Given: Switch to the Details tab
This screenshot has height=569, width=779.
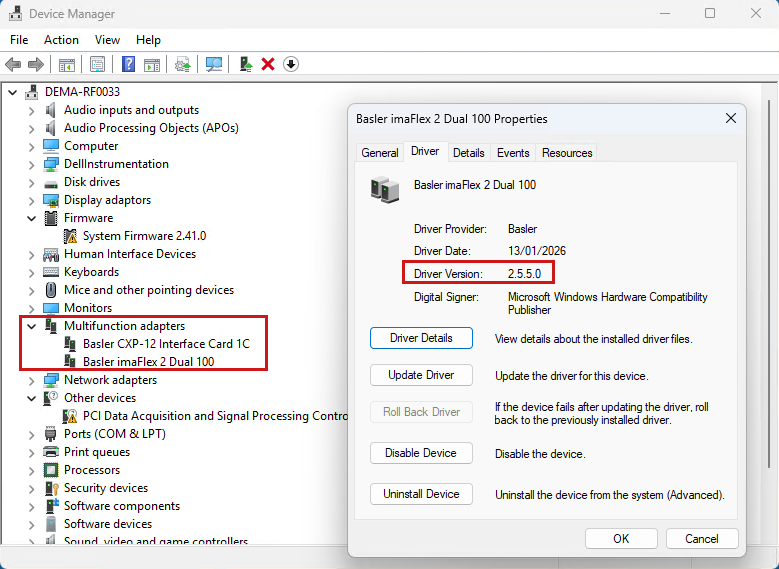Looking at the screenshot, I should point(468,153).
